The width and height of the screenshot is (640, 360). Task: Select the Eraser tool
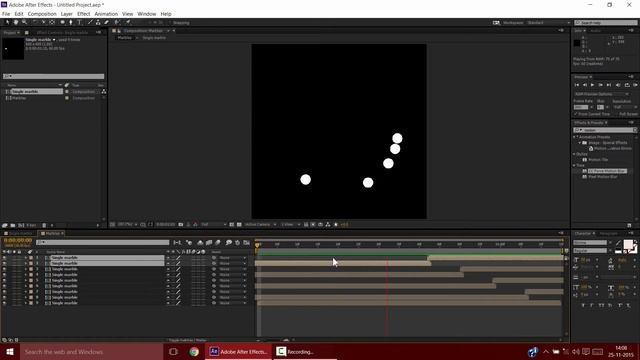tap(107, 22)
